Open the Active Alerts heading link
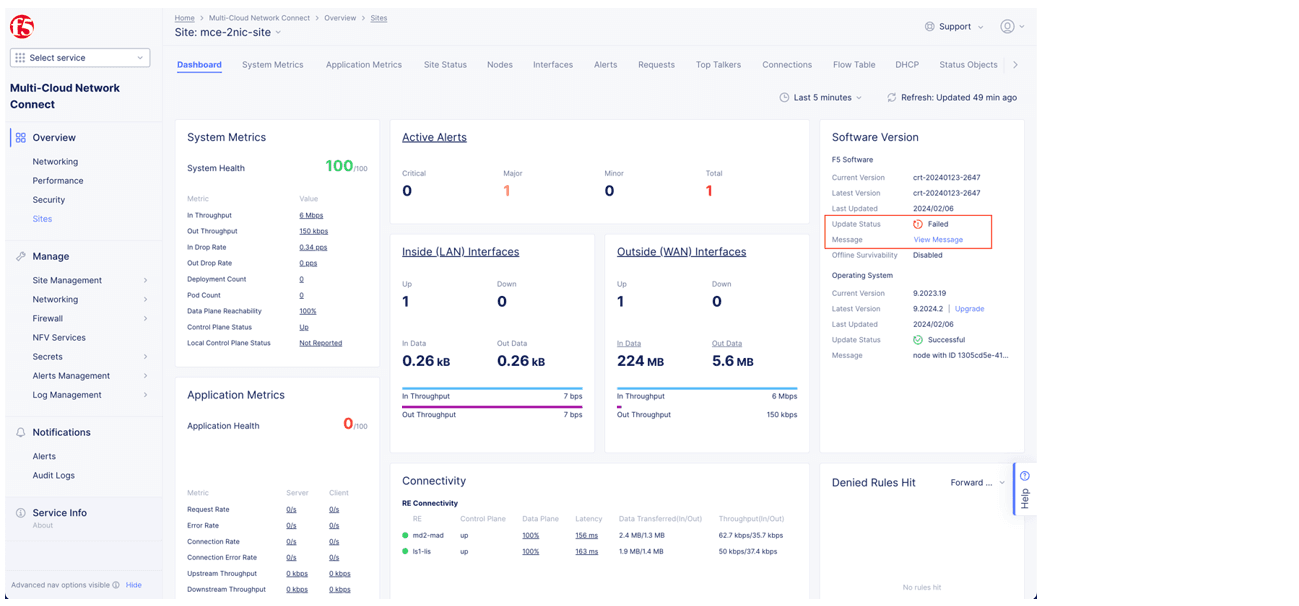 (x=434, y=138)
